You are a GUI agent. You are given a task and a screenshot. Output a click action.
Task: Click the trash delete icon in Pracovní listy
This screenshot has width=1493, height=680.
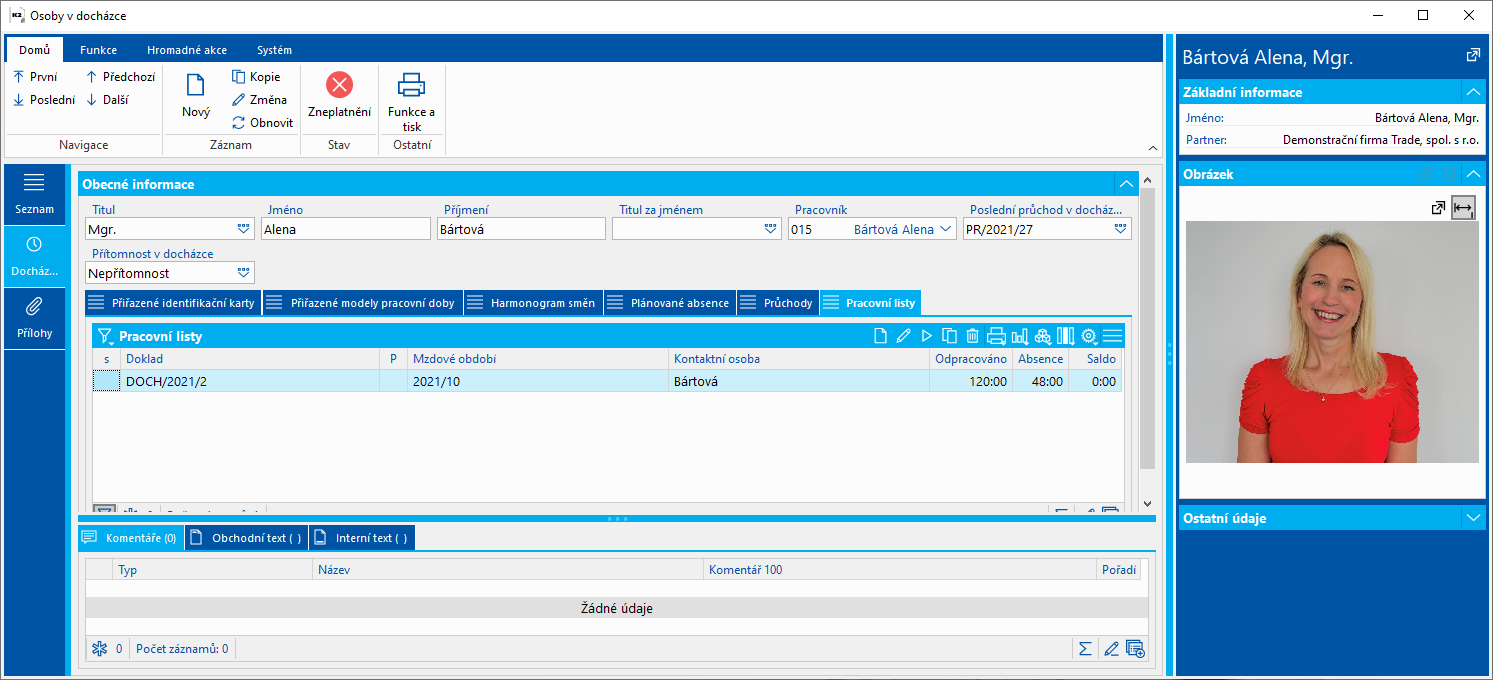(972, 336)
